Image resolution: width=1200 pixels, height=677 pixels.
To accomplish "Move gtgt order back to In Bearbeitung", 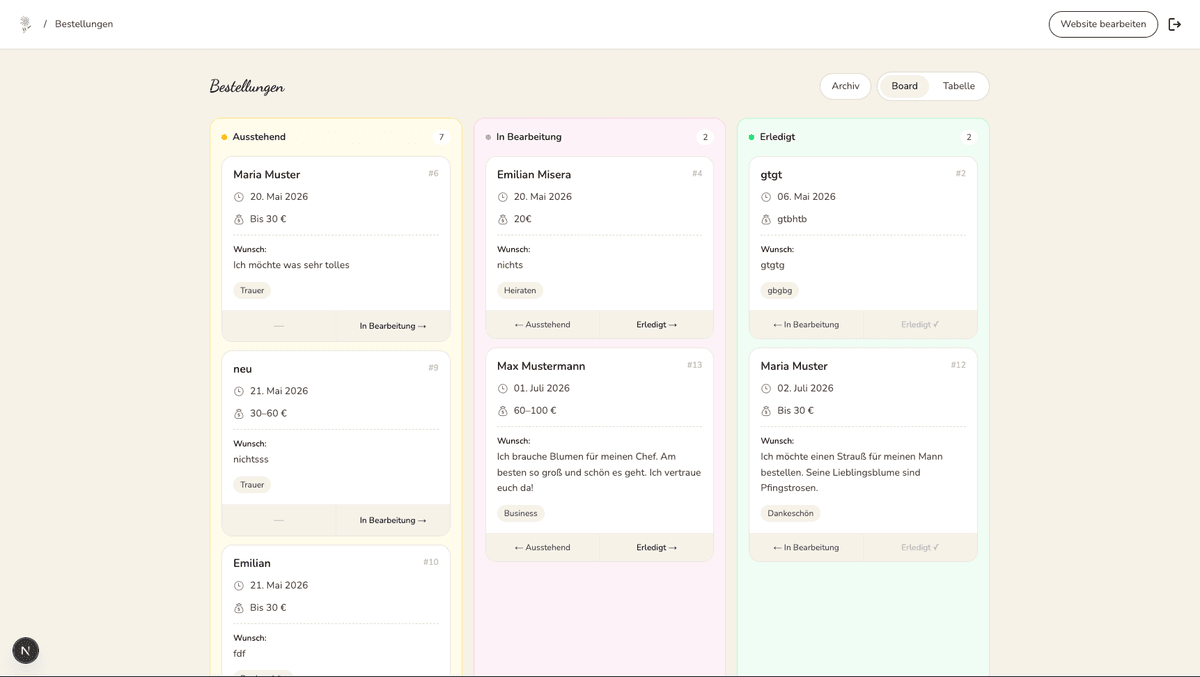I will coord(806,325).
